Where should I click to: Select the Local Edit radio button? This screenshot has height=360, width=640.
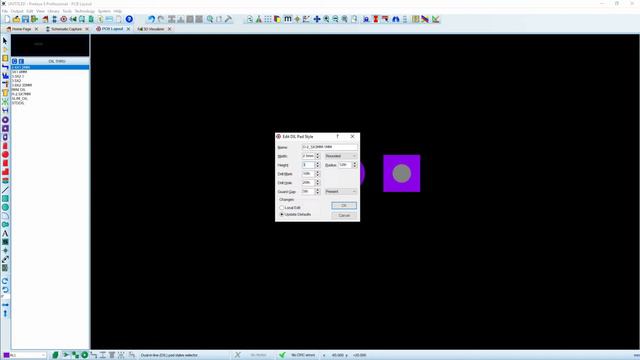pyautogui.click(x=282, y=208)
